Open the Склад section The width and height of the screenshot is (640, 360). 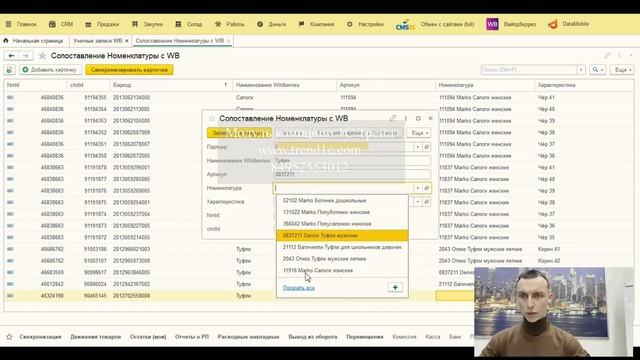[x=189, y=24]
